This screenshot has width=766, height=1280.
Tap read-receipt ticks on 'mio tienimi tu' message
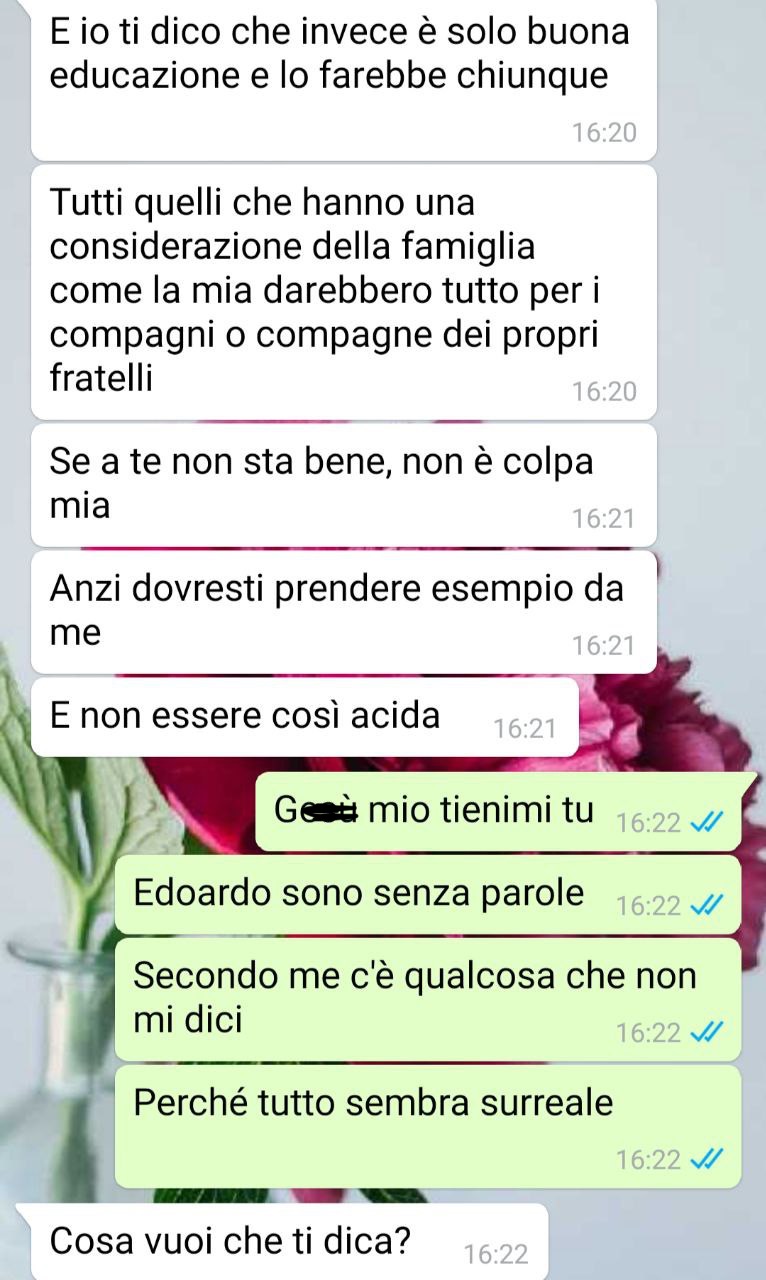(707, 823)
